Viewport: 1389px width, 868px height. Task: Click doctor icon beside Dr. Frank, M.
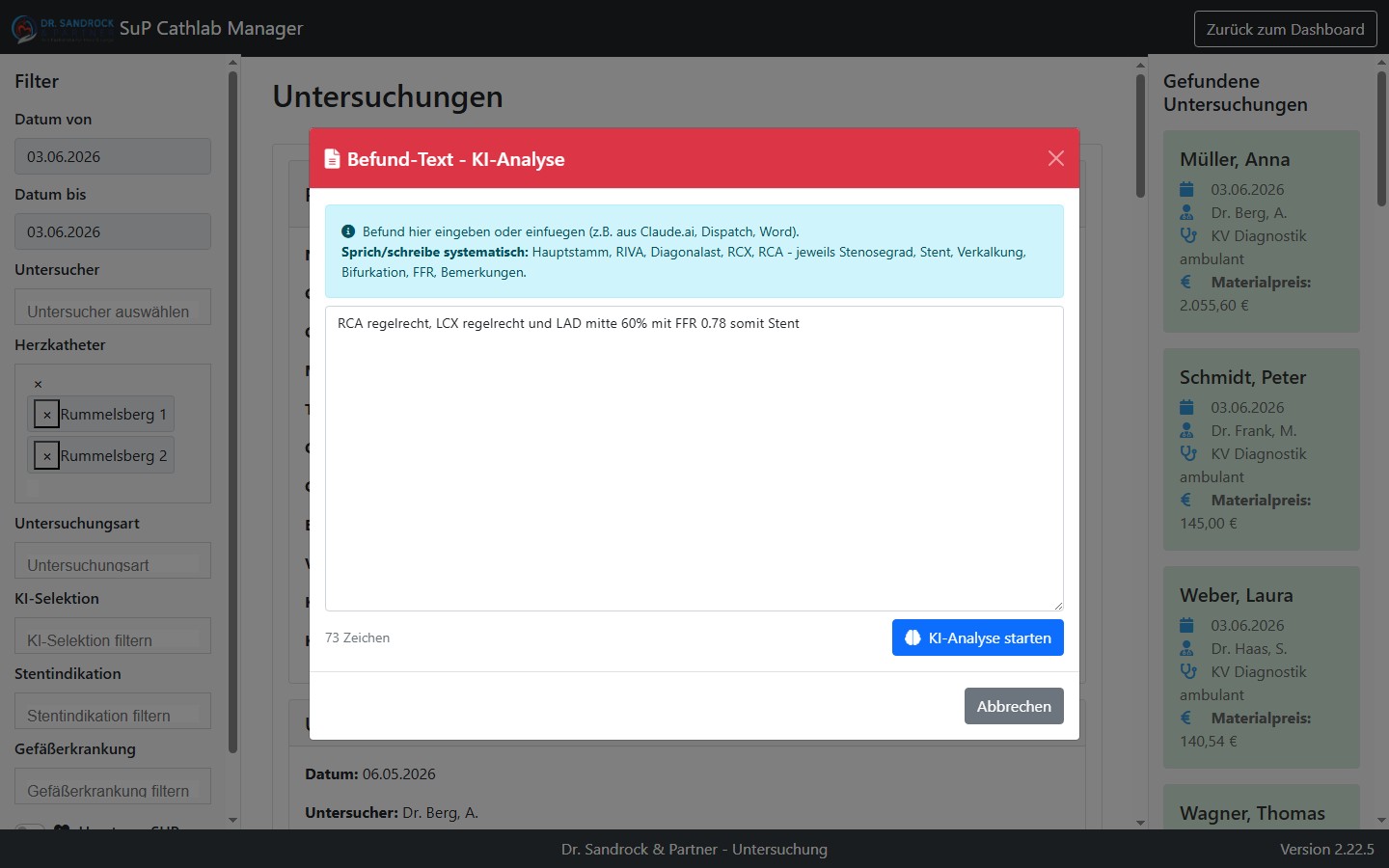tap(1186, 430)
